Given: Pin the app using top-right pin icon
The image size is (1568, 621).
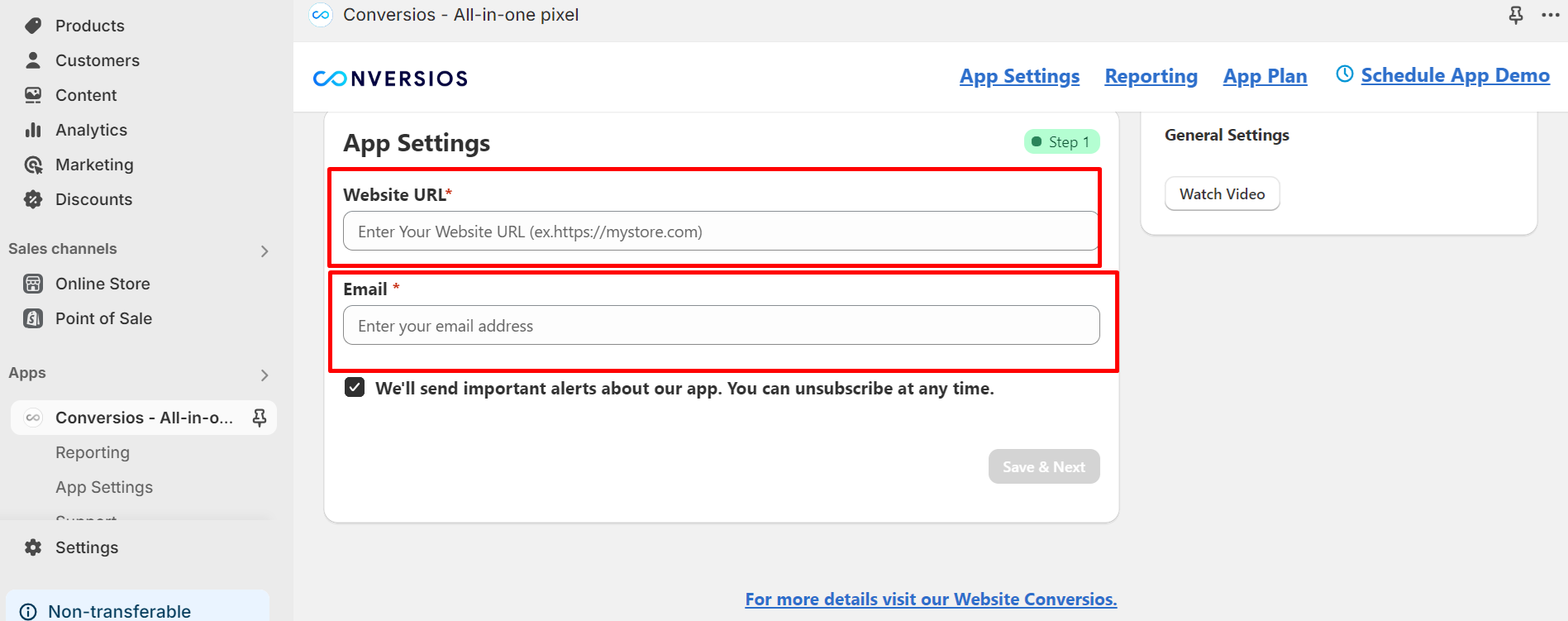Looking at the screenshot, I should tap(1516, 15).
